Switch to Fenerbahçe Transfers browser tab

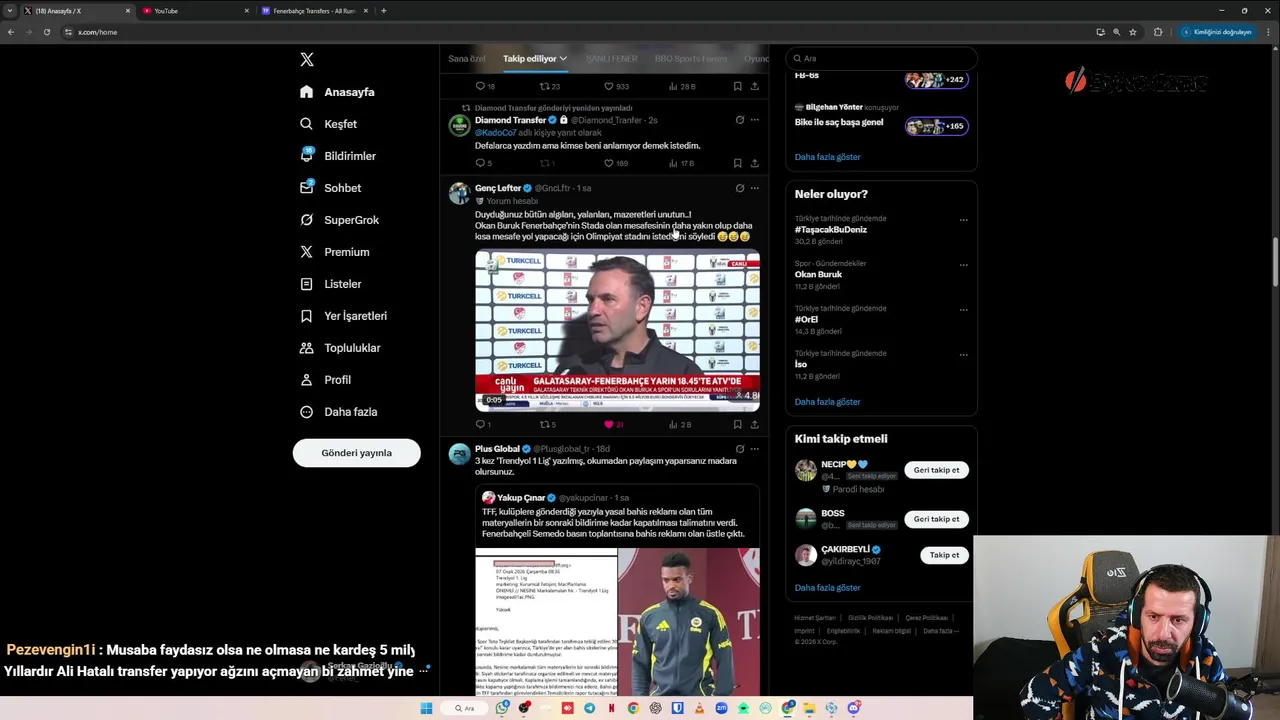click(314, 11)
